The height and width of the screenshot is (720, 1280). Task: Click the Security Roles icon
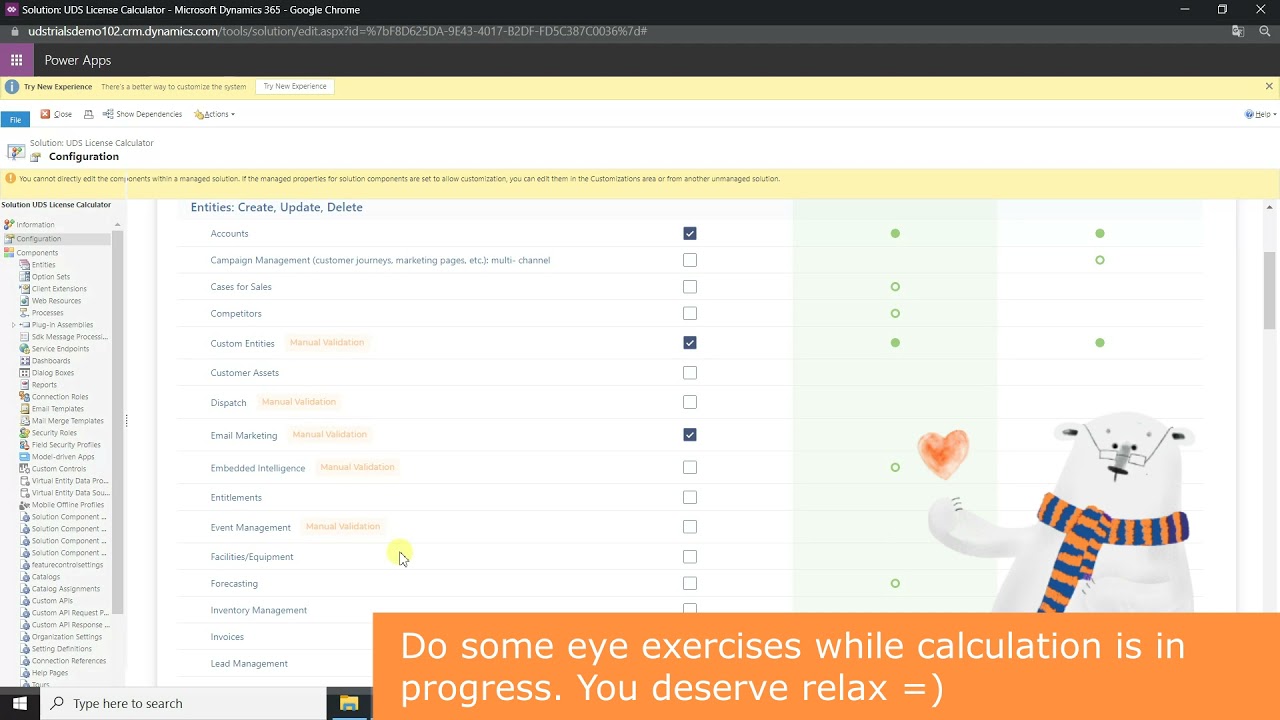pyautogui.click(x=25, y=433)
